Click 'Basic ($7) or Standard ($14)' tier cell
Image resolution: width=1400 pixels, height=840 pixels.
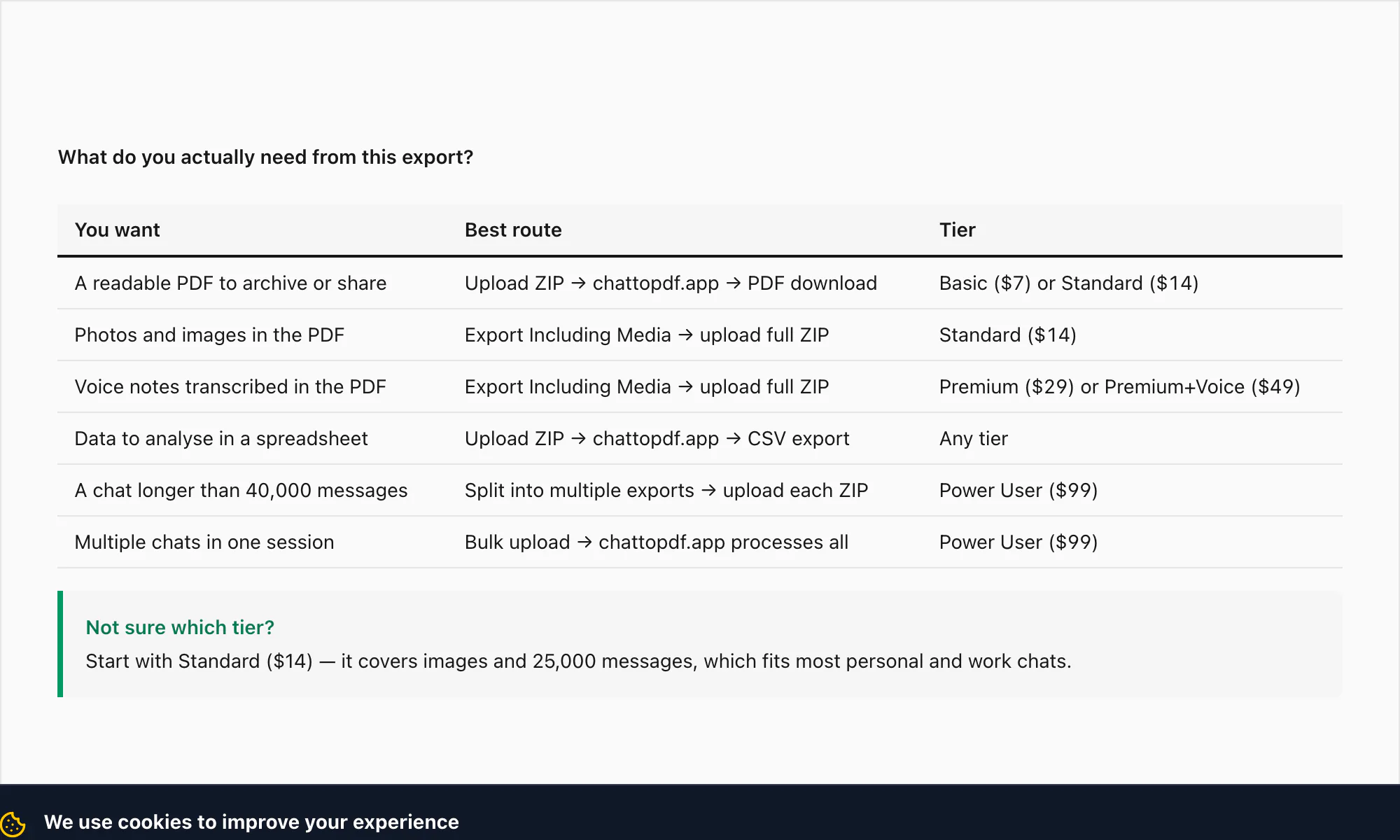coord(1069,283)
